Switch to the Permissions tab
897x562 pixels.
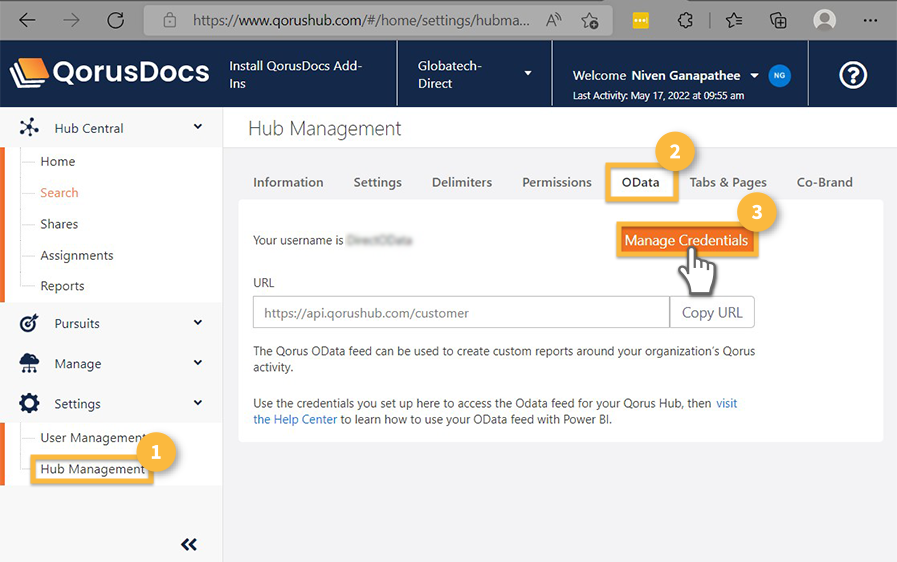(x=557, y=182)
